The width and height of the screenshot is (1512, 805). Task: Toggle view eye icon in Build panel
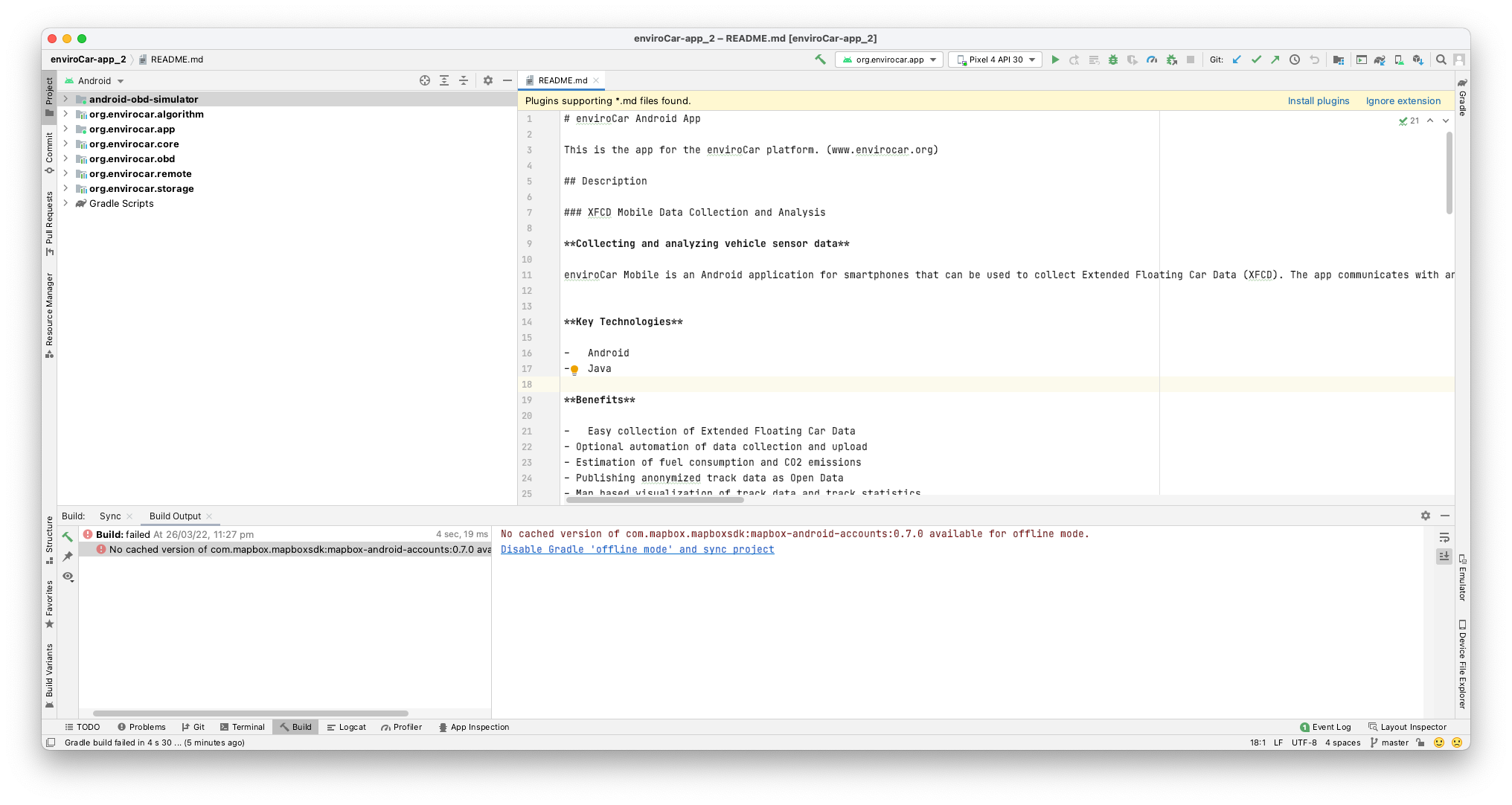coord(68,577)
